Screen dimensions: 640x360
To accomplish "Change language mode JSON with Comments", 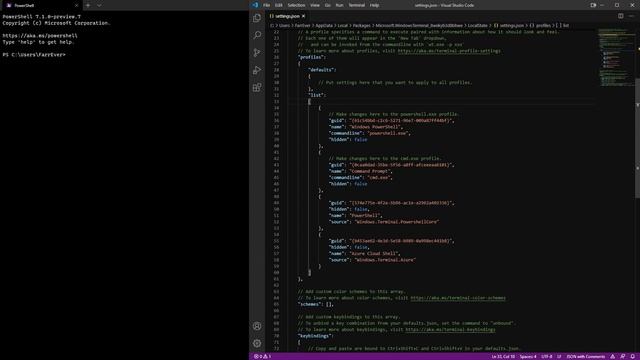I will 586,356.
